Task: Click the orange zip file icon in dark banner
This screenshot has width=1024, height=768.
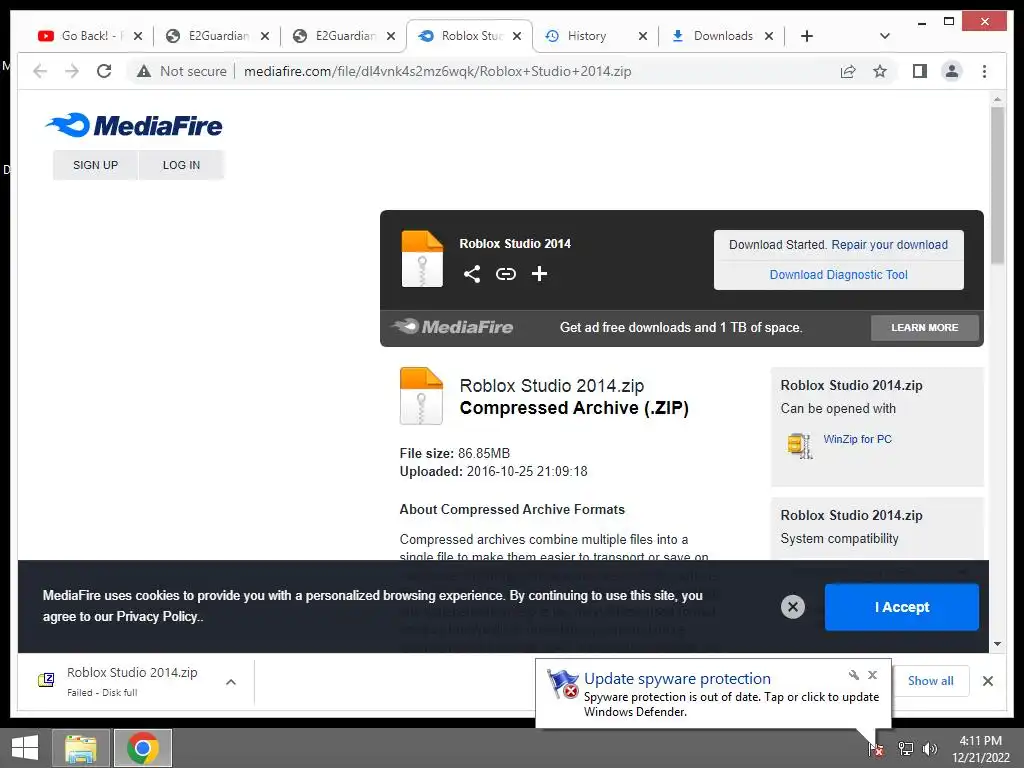Action: (x=422, y=259)
